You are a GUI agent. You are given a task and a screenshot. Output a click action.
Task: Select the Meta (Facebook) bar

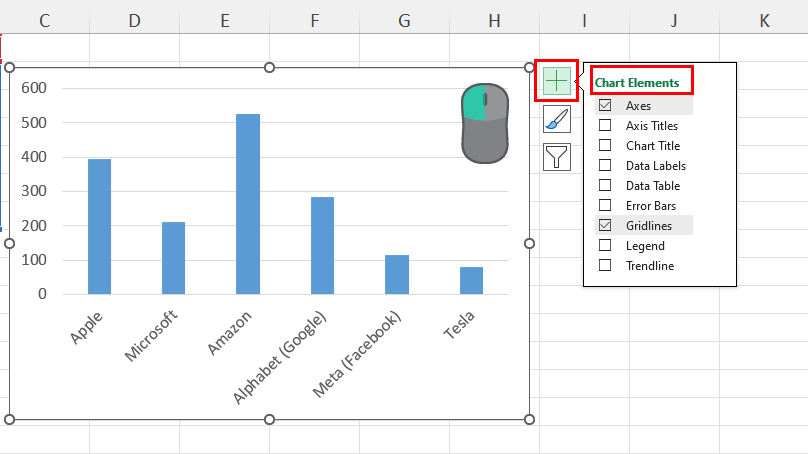click(397, 275)
